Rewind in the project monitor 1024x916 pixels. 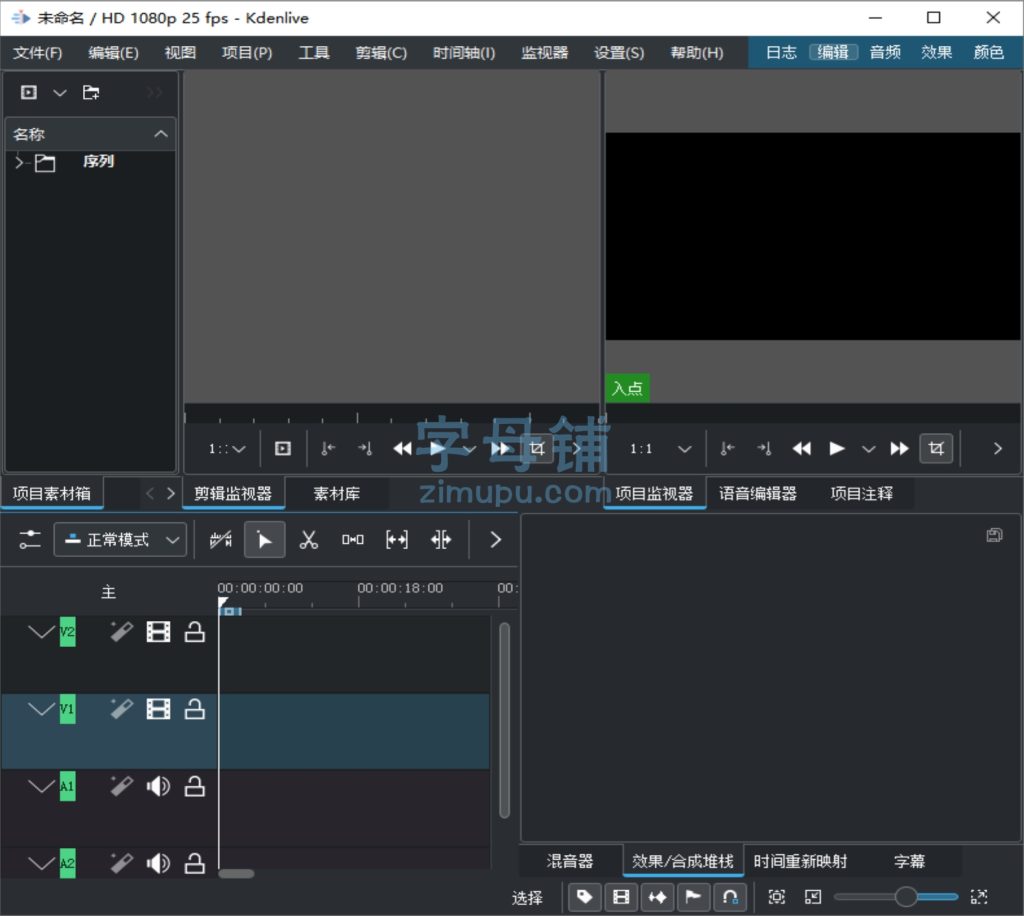801,449
